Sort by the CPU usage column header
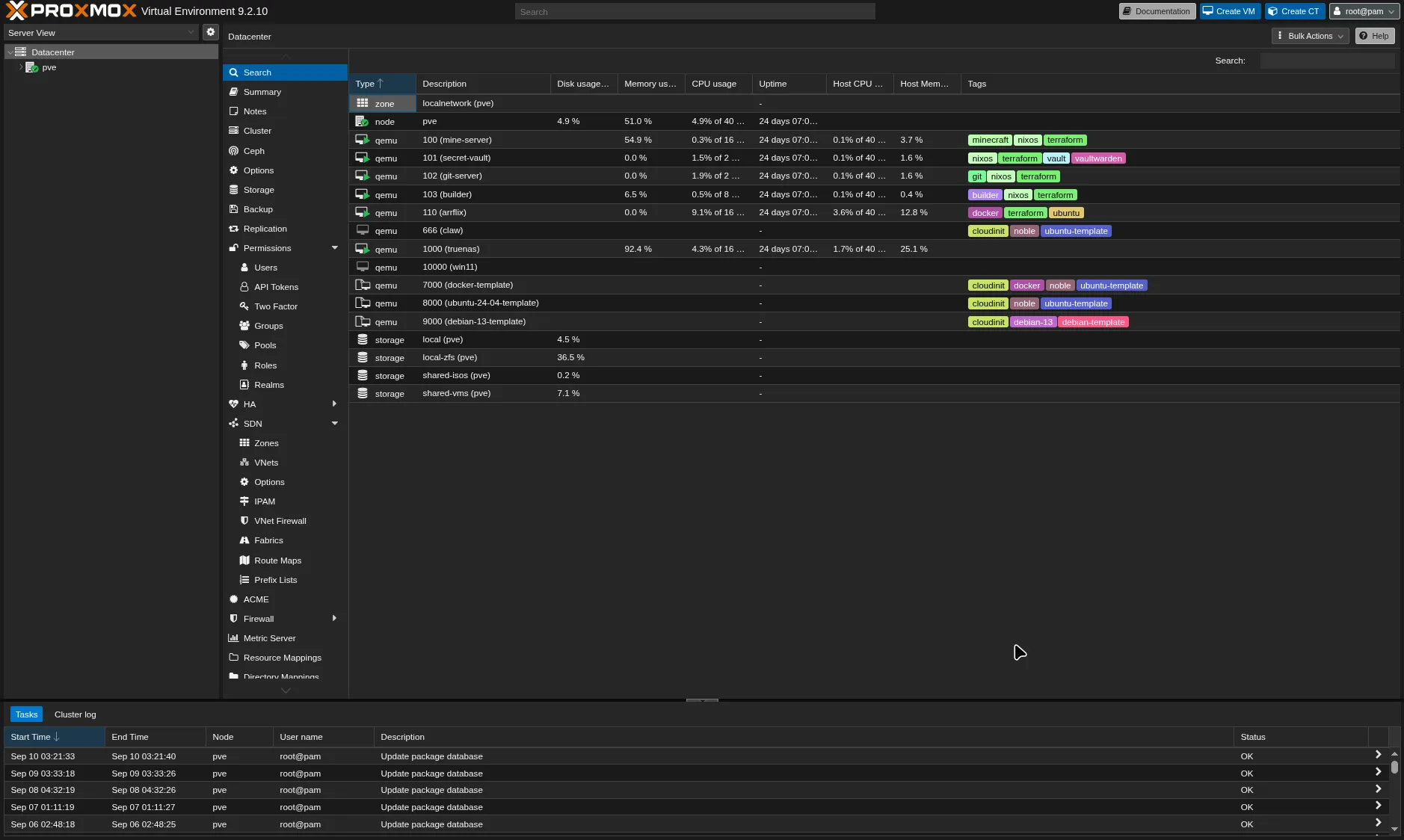 pos(718,84)
